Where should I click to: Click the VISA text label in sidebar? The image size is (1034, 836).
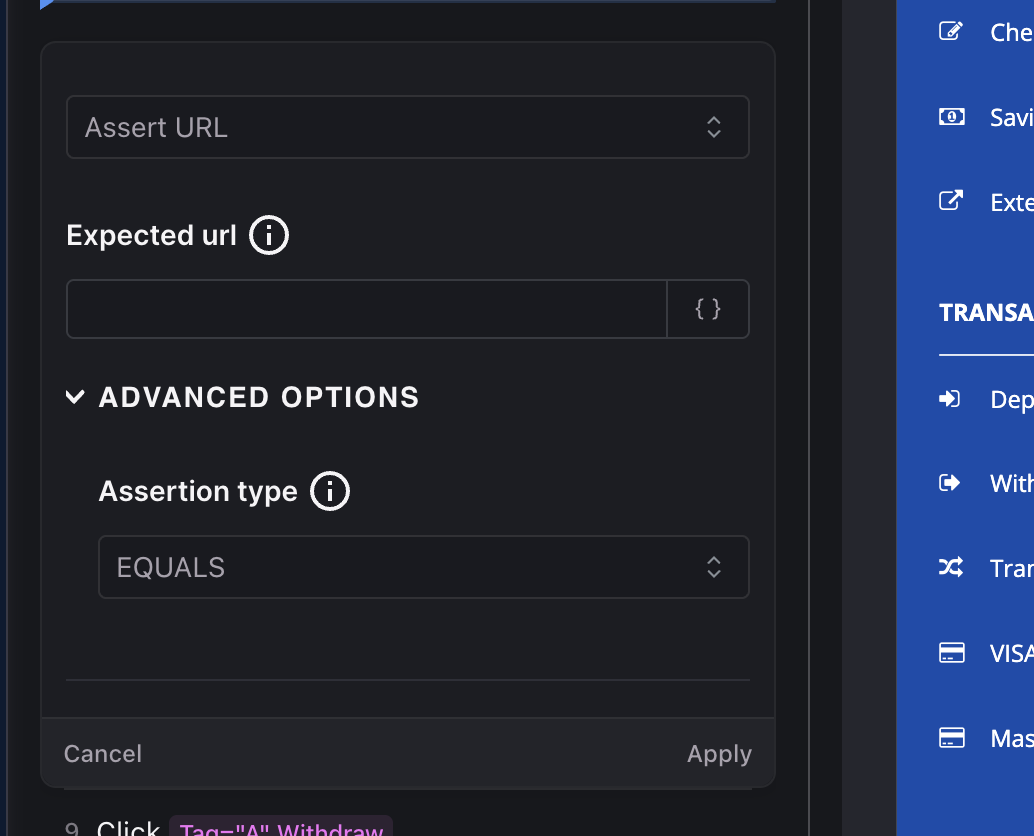click(1010, 653)
